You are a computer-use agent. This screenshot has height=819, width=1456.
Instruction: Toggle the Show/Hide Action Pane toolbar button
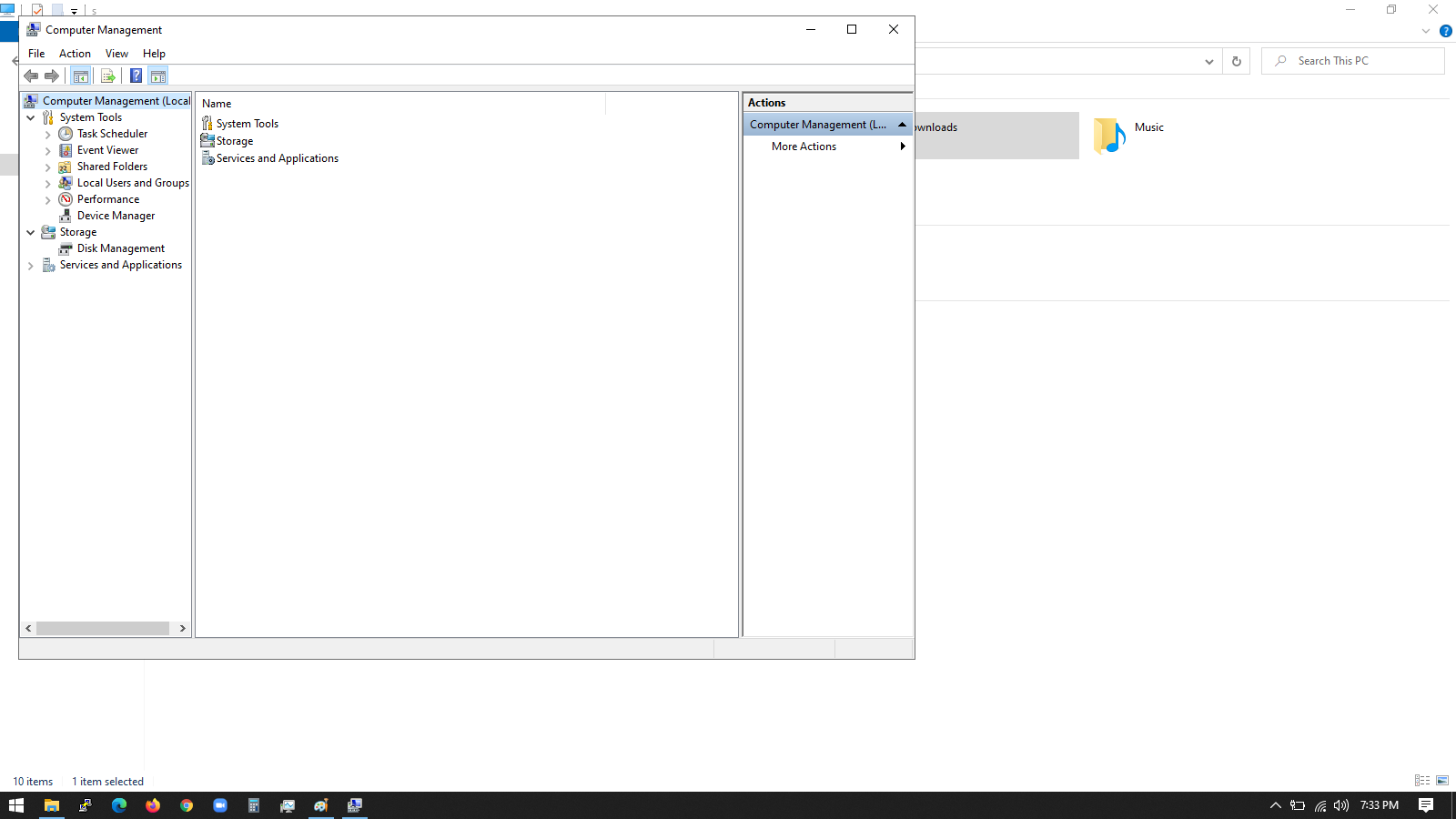point(158,76)
